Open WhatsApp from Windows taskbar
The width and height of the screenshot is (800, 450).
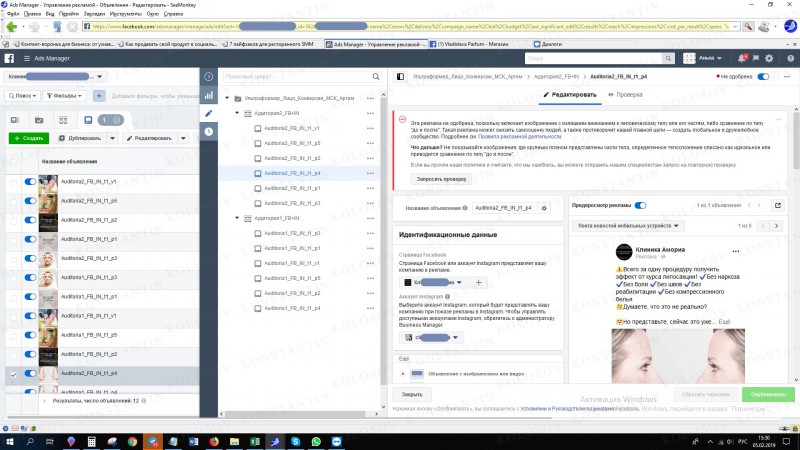point(316,441)
